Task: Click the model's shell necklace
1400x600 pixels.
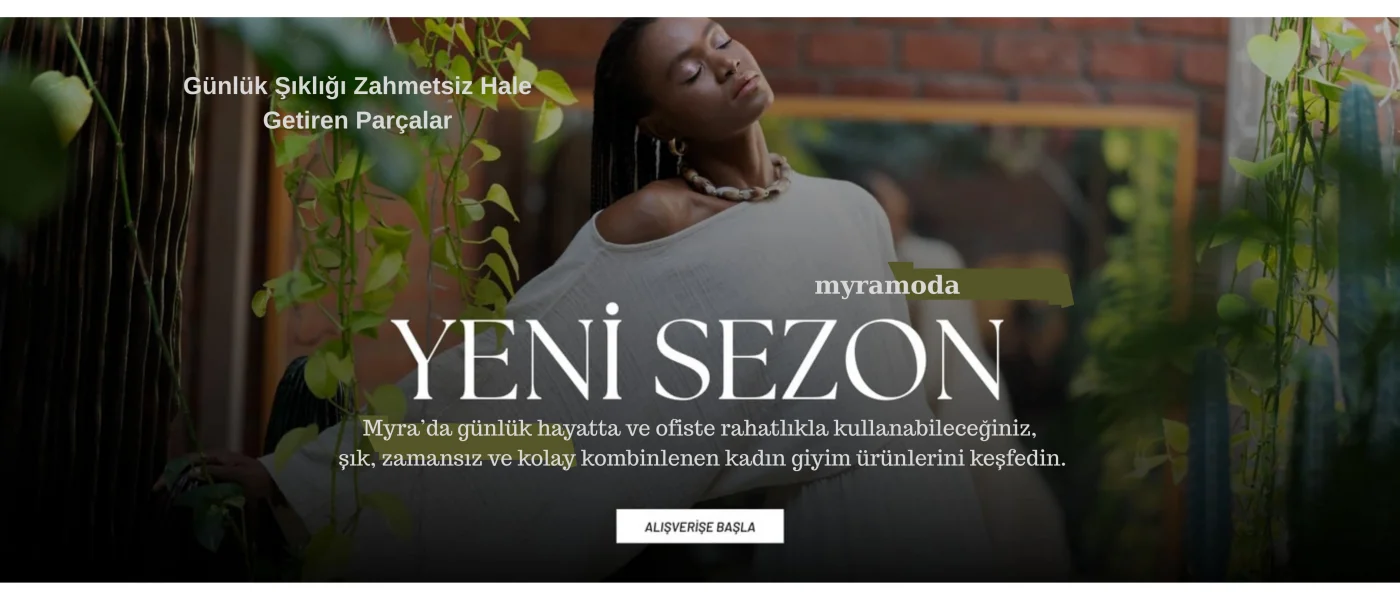Action: [x=735, y=180]
